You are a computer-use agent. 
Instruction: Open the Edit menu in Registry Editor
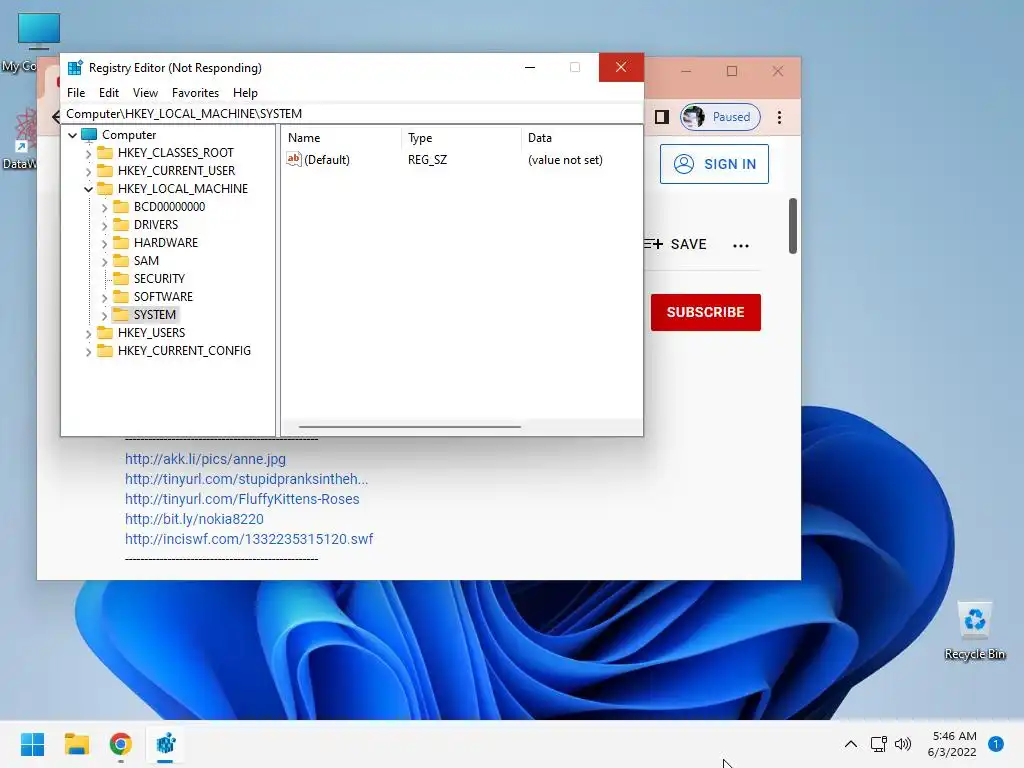point(108,93)
